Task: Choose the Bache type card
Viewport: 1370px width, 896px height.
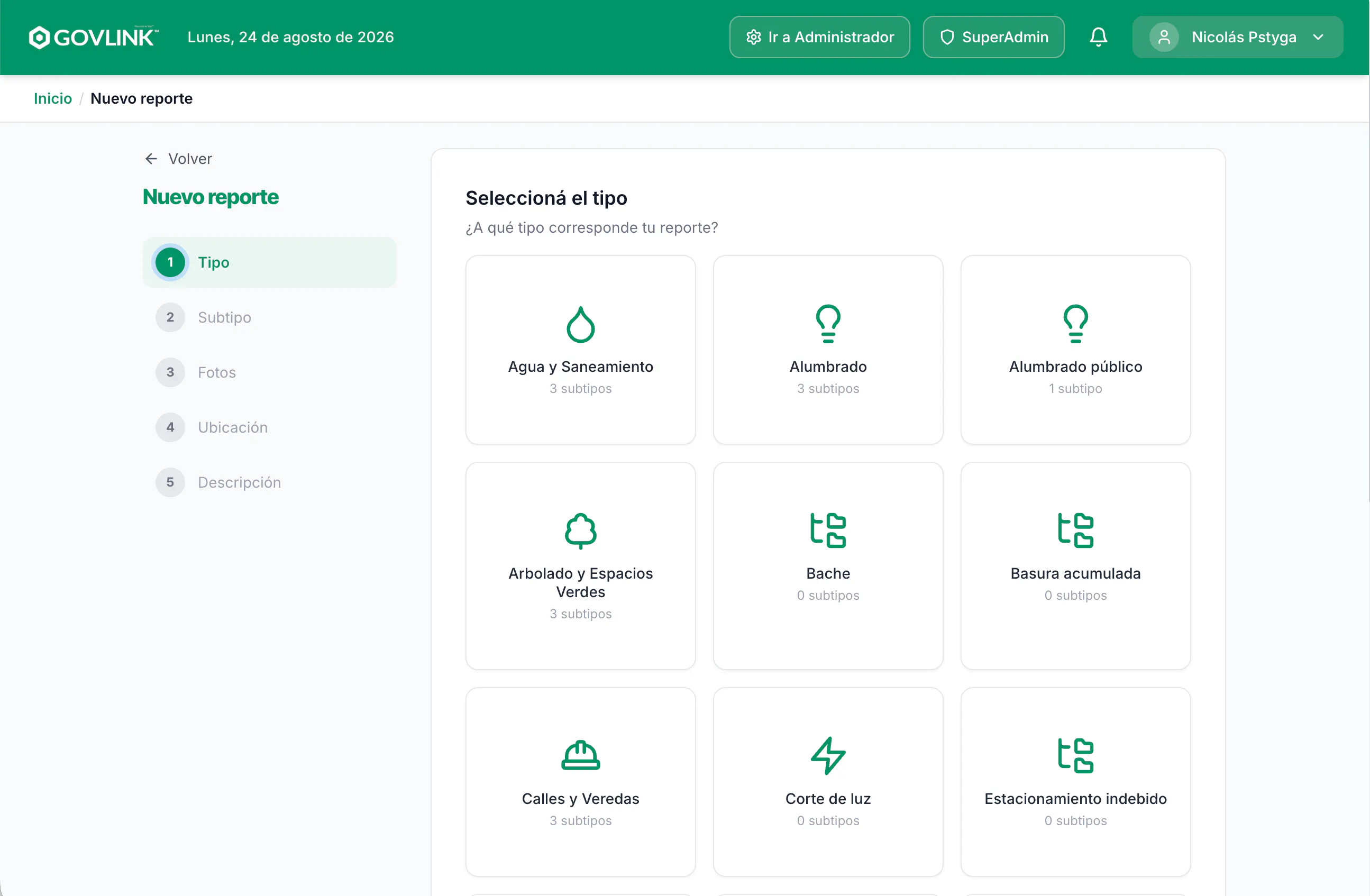Action: point(828,565)
